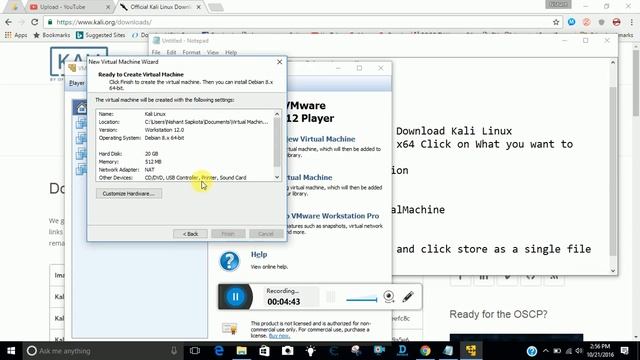Bookmark this page with star icon

[556, 22]
